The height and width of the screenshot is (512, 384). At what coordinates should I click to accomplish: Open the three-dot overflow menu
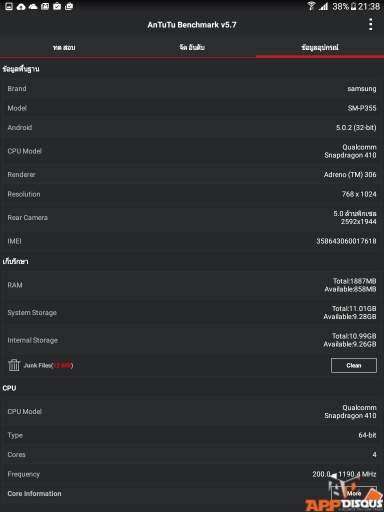[371, 25]
